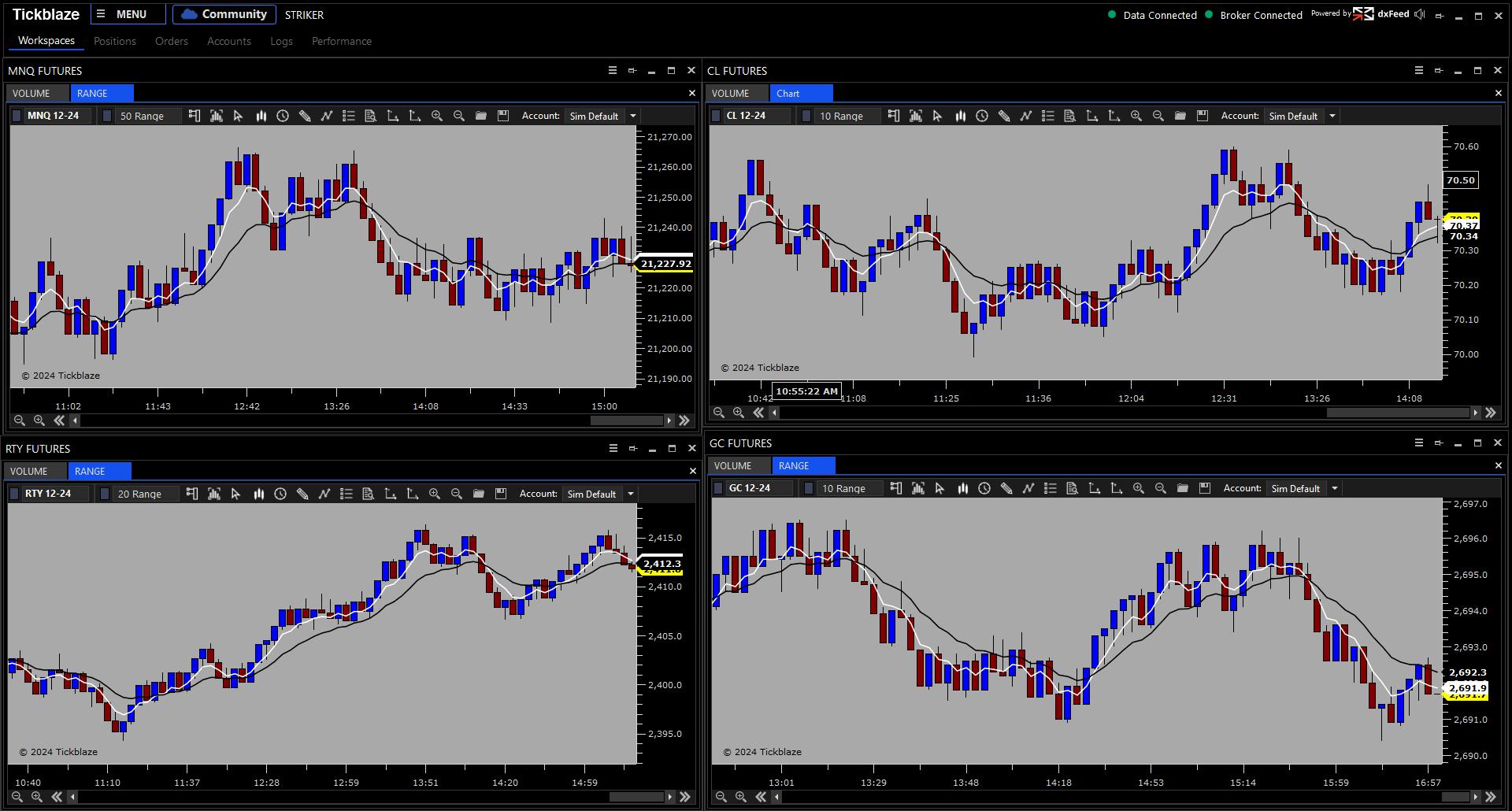Select VOLUME tab in MNQ FUTURES window
This screenshot has width=1512, height=811.
(38, 93)
